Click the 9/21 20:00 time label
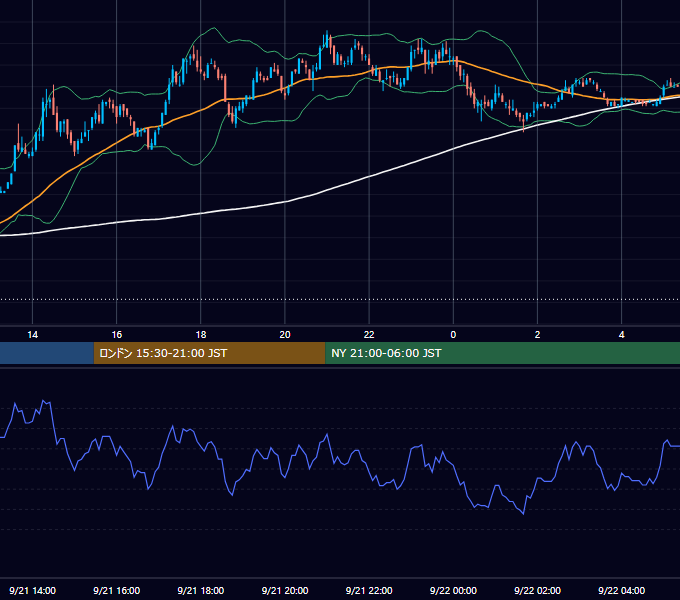The image size is (680, 600). (x=285, y=590)
